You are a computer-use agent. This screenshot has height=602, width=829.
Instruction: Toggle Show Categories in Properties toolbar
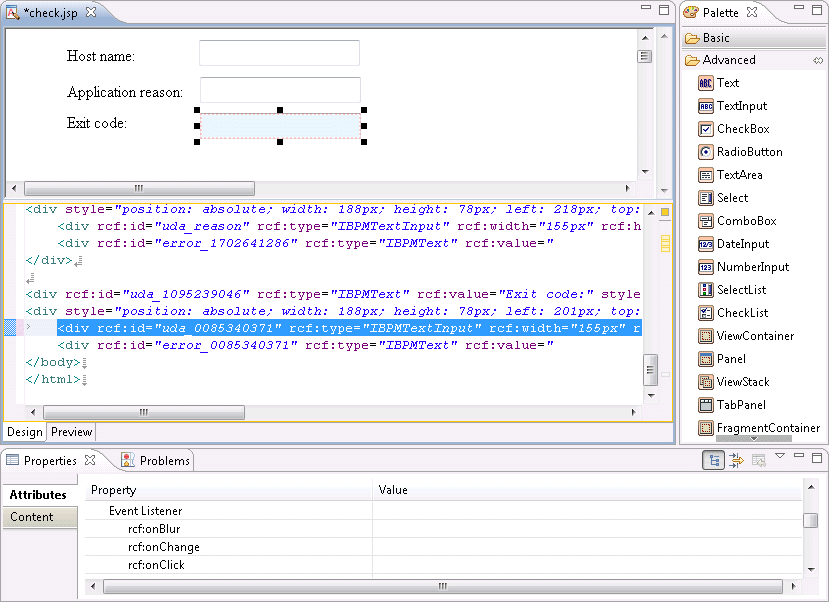[714, 460]
